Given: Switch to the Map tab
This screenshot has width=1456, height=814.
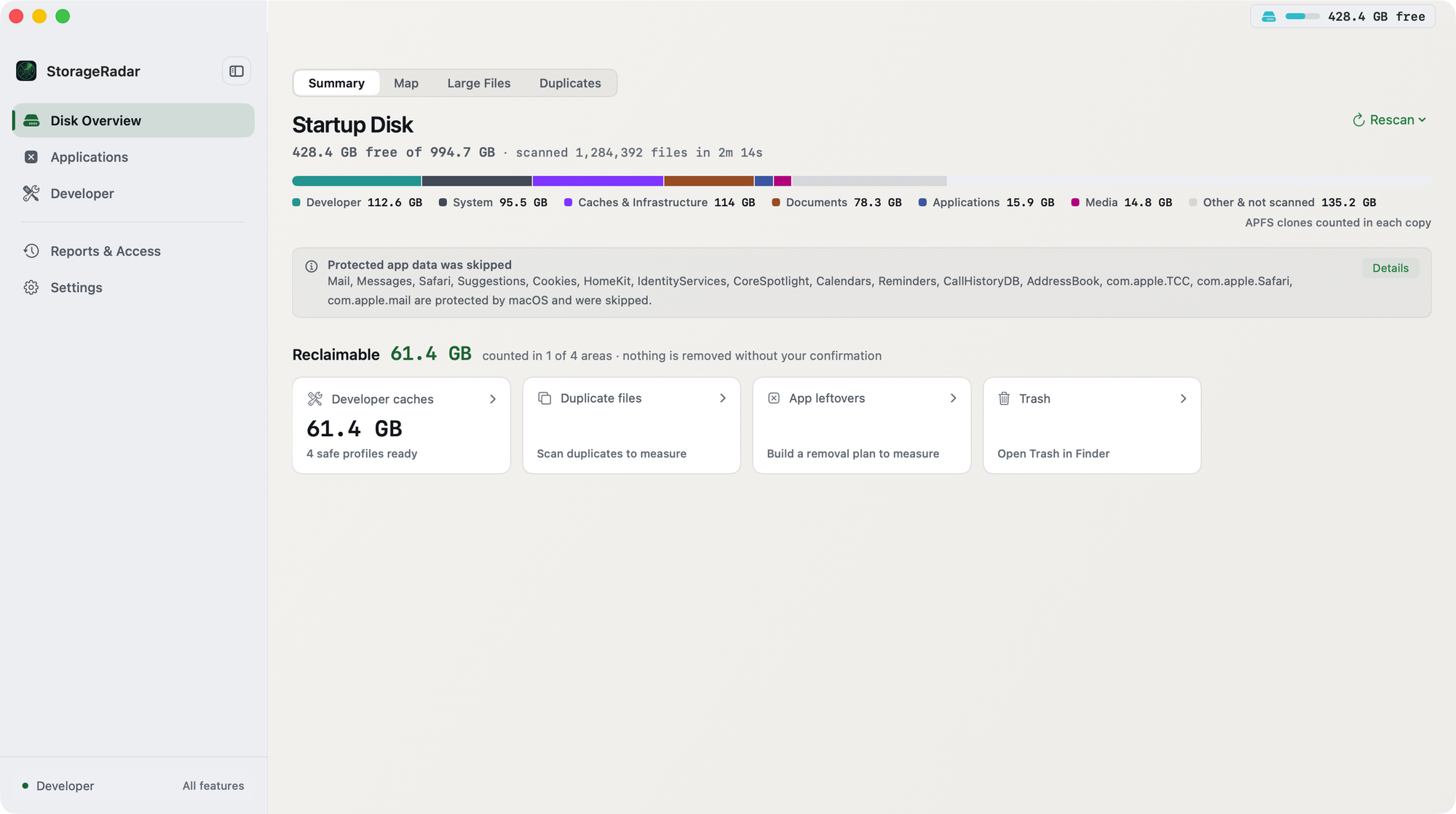Looking at the screenshot, I should click(406, 83).
